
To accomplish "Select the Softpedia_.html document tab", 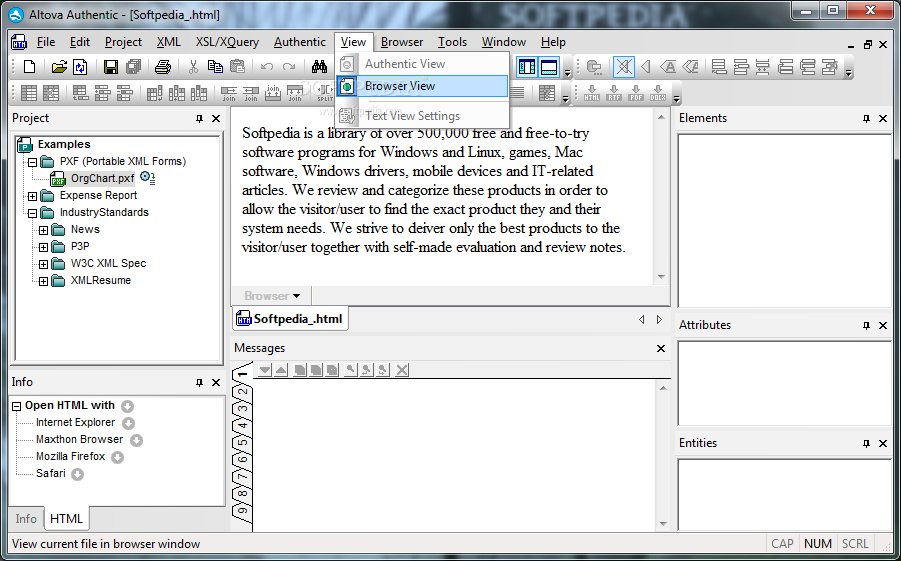I will [290, 319].
